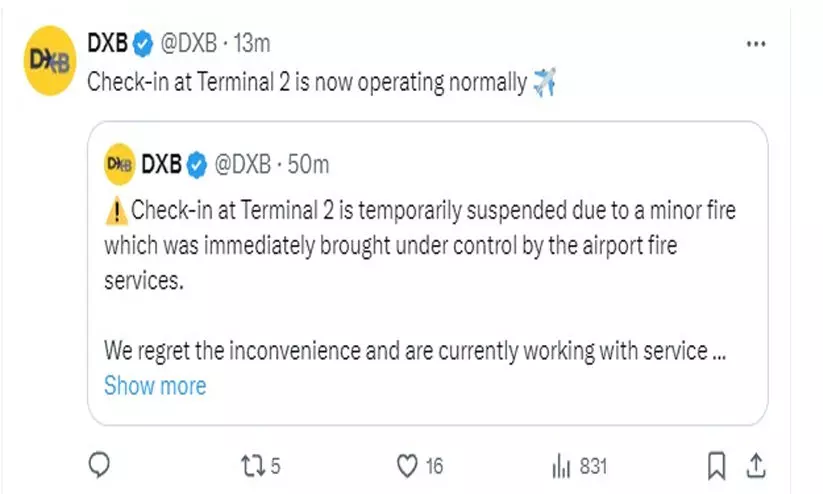Screen dimensions: 823x494
Task: Like the tweet with the heart icon
Action: 407,465
